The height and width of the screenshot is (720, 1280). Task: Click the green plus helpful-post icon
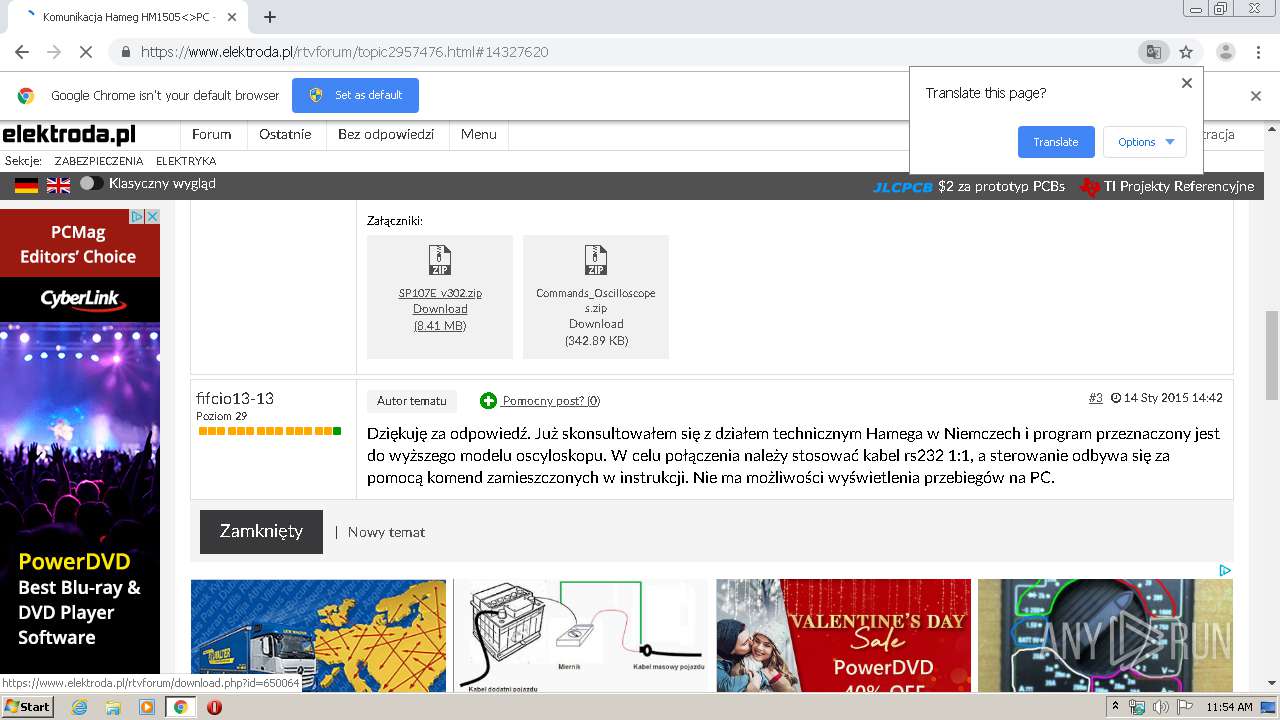[x=488, y=401]
